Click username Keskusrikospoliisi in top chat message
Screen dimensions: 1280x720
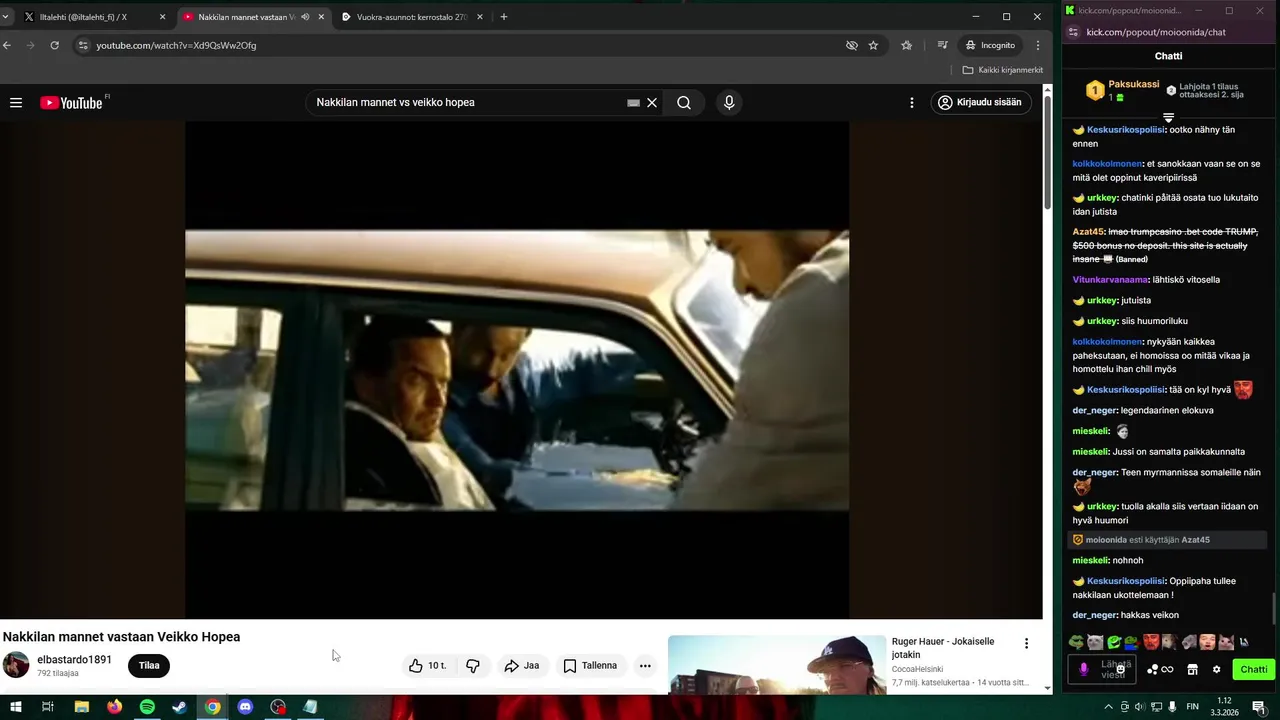pos(1125,129)
